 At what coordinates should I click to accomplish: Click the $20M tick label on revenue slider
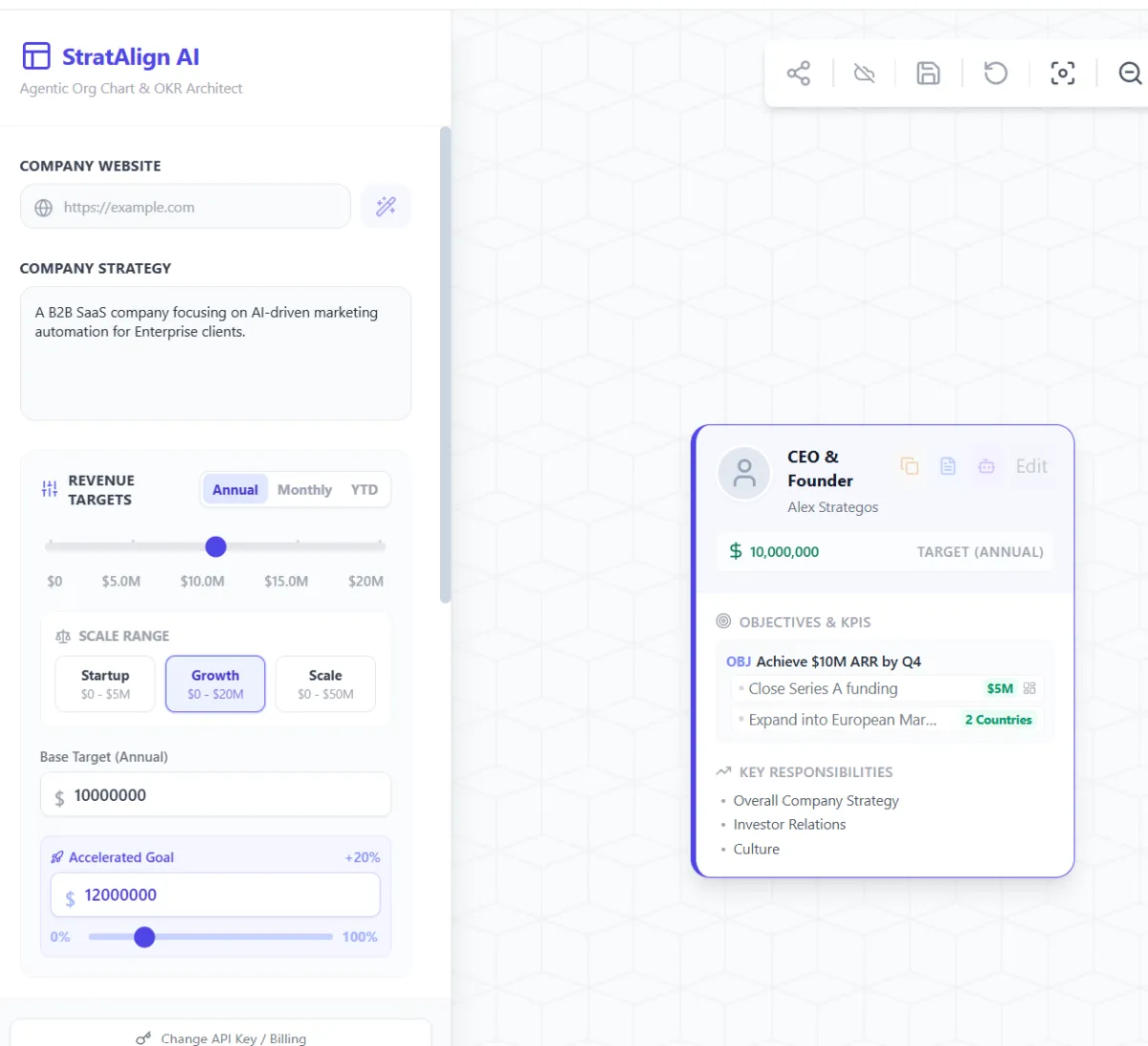366,581
